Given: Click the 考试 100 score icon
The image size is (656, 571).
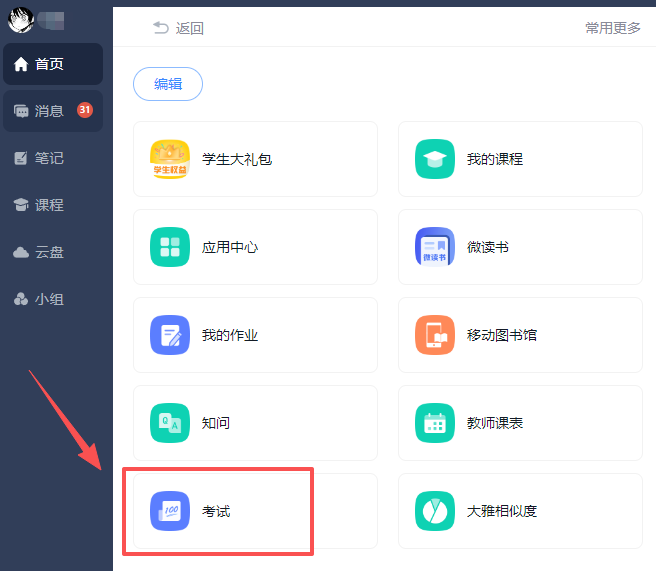Looking at the screenshot, I should [x=170, y=511].
